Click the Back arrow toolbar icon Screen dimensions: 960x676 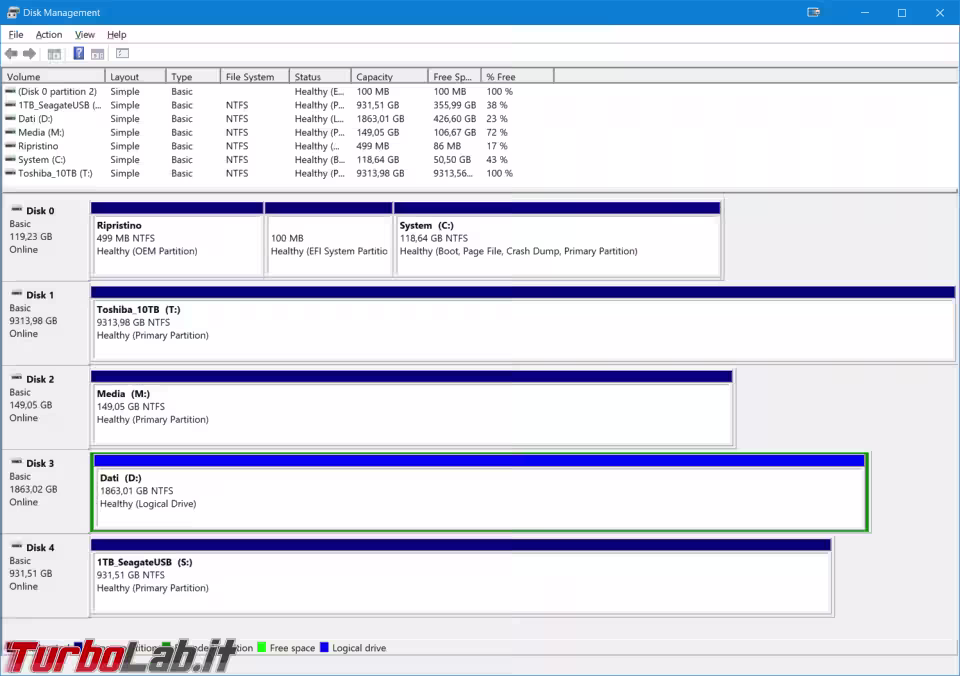(11, 54)
